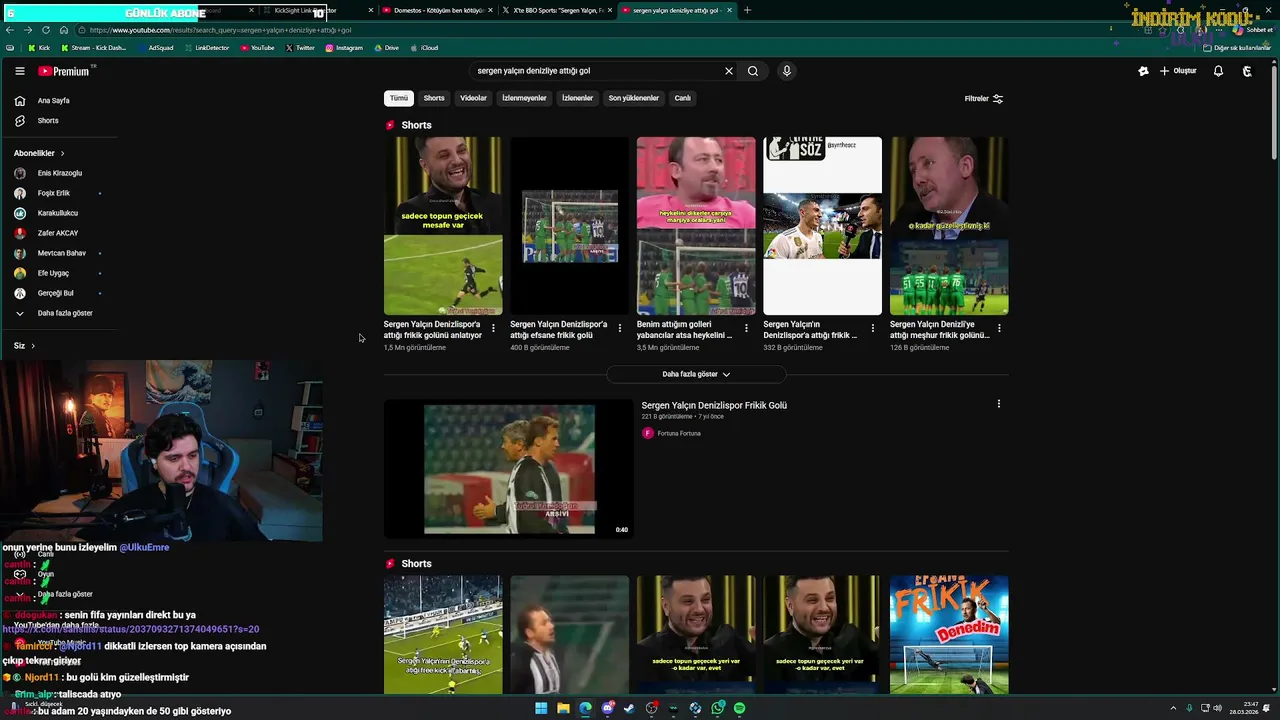1280x720 pixels.
Task: Open the Filtreler filter options
Action: click(984, 99)
